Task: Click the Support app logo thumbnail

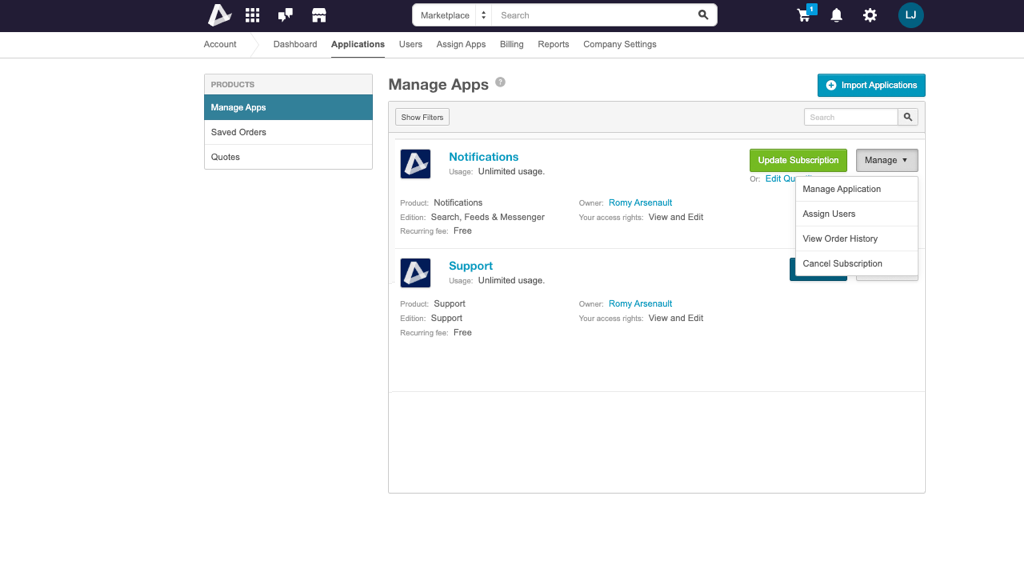Action: click(415, 273)
